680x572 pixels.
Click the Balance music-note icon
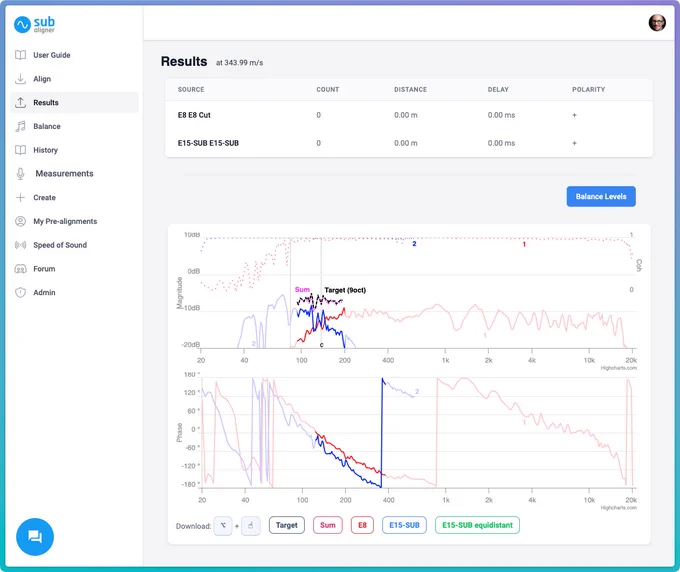click(20, 126)
